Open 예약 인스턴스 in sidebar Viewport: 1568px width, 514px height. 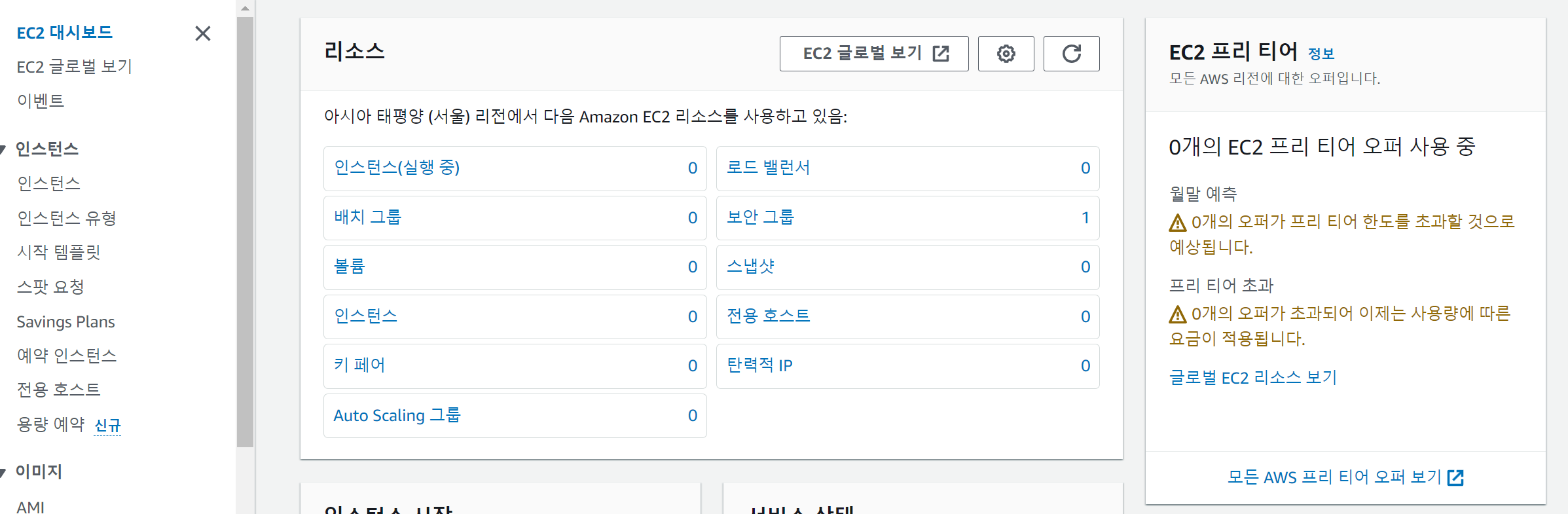click(67, 356)
